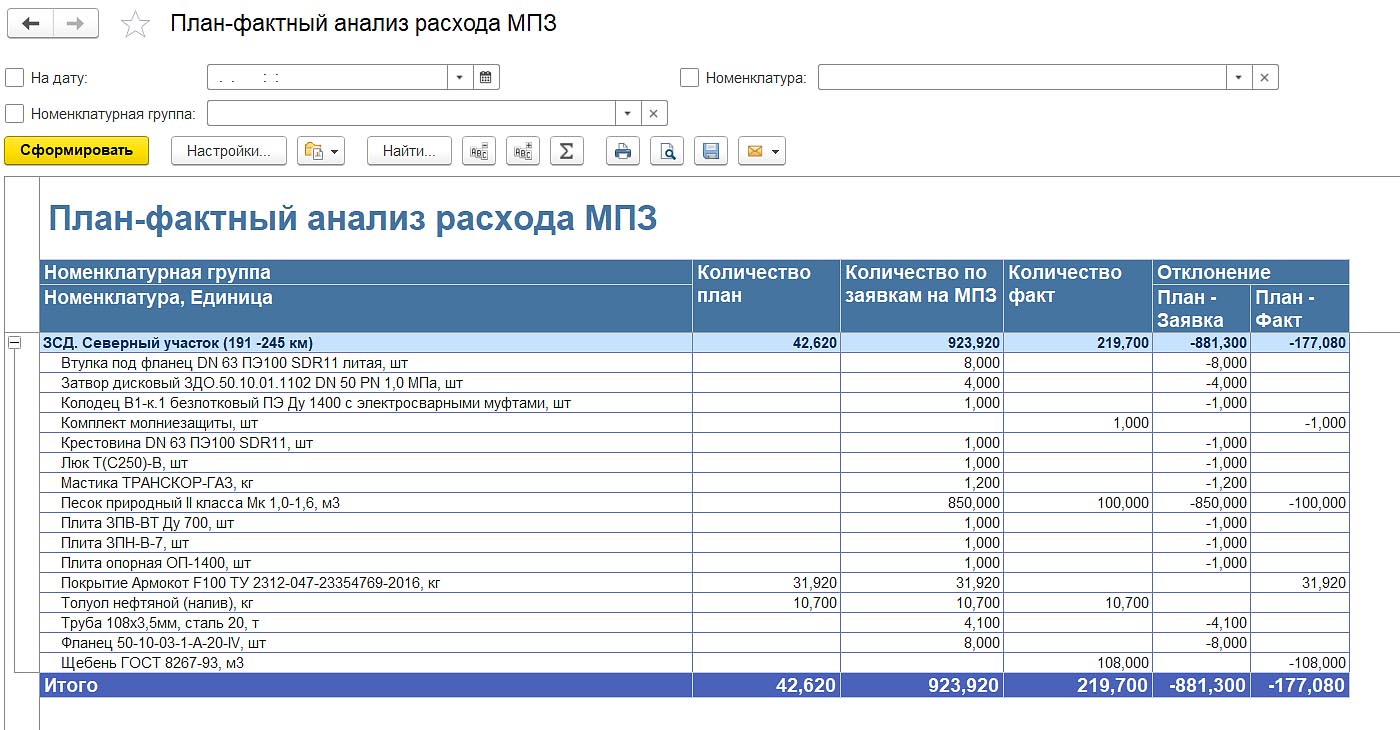The image size is (1400, 730).
Task: Click the forward navigation arrow
Action: [75, 24]
